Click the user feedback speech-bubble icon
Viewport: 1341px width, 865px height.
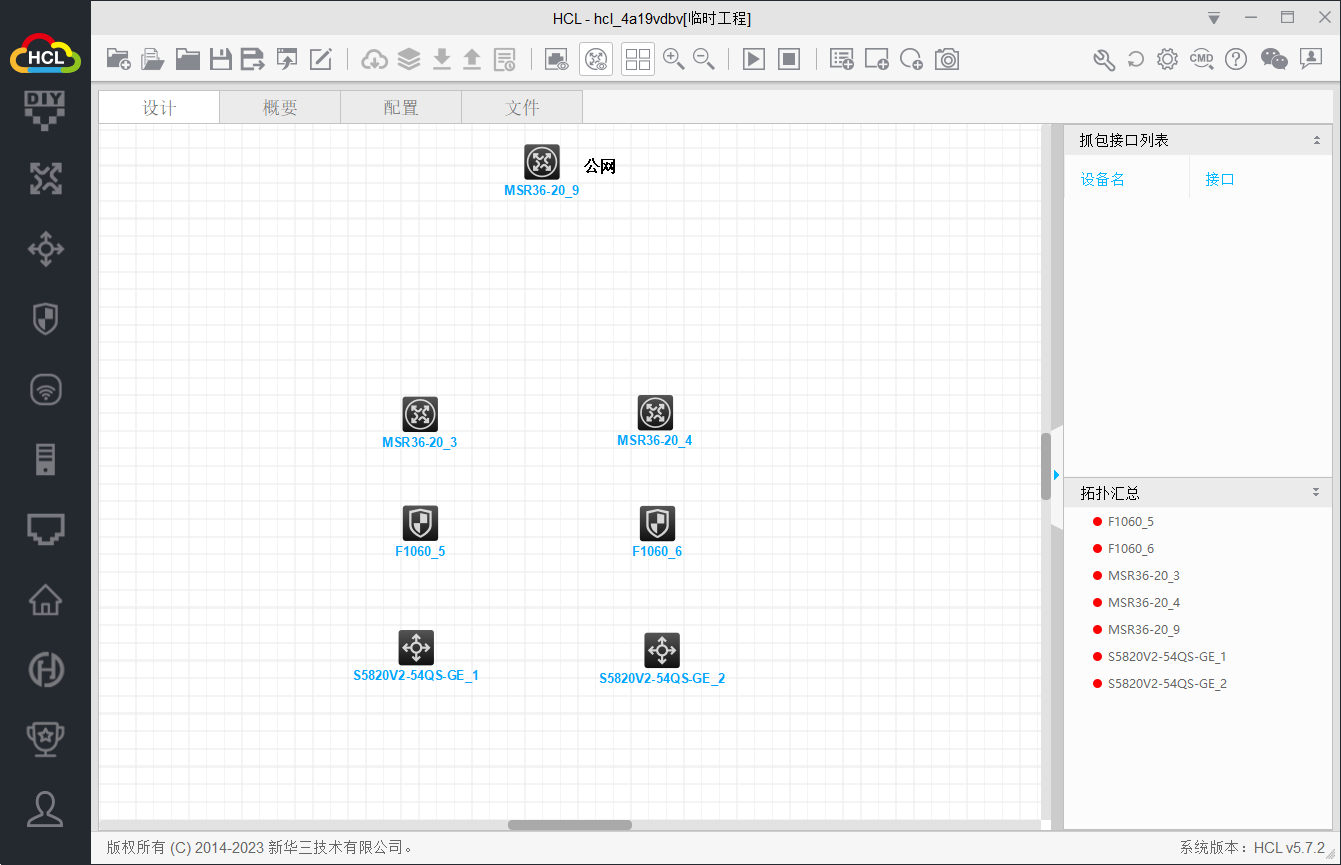(1311, 59)
